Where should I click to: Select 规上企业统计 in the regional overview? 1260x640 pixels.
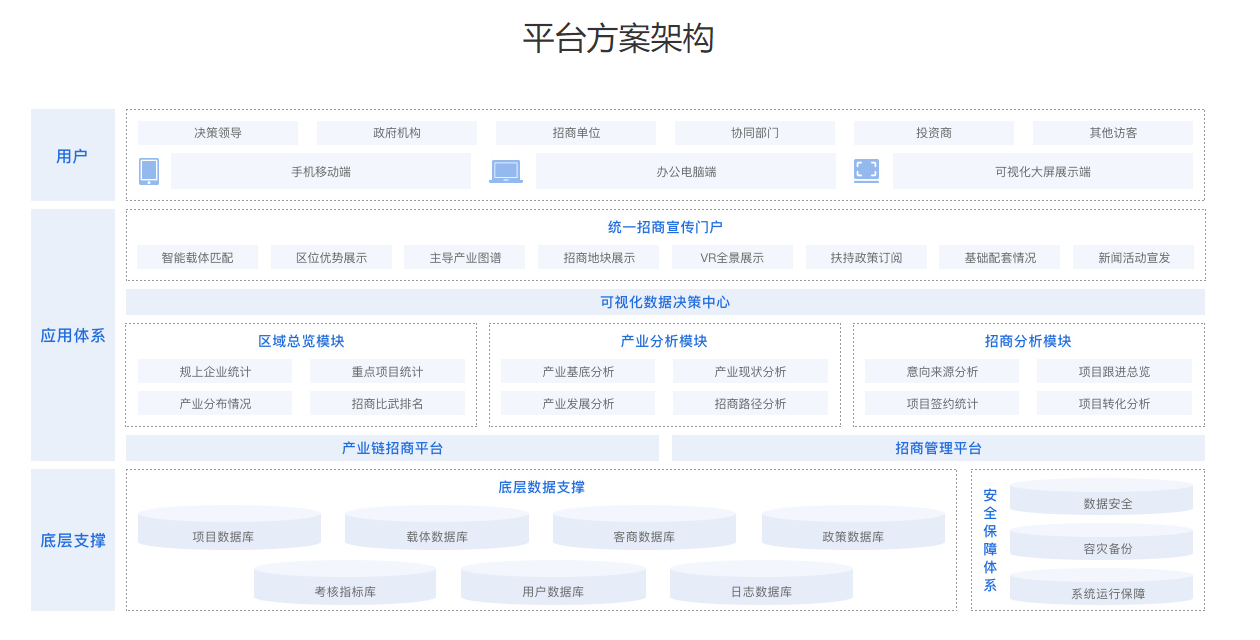[x=215, y=372]
